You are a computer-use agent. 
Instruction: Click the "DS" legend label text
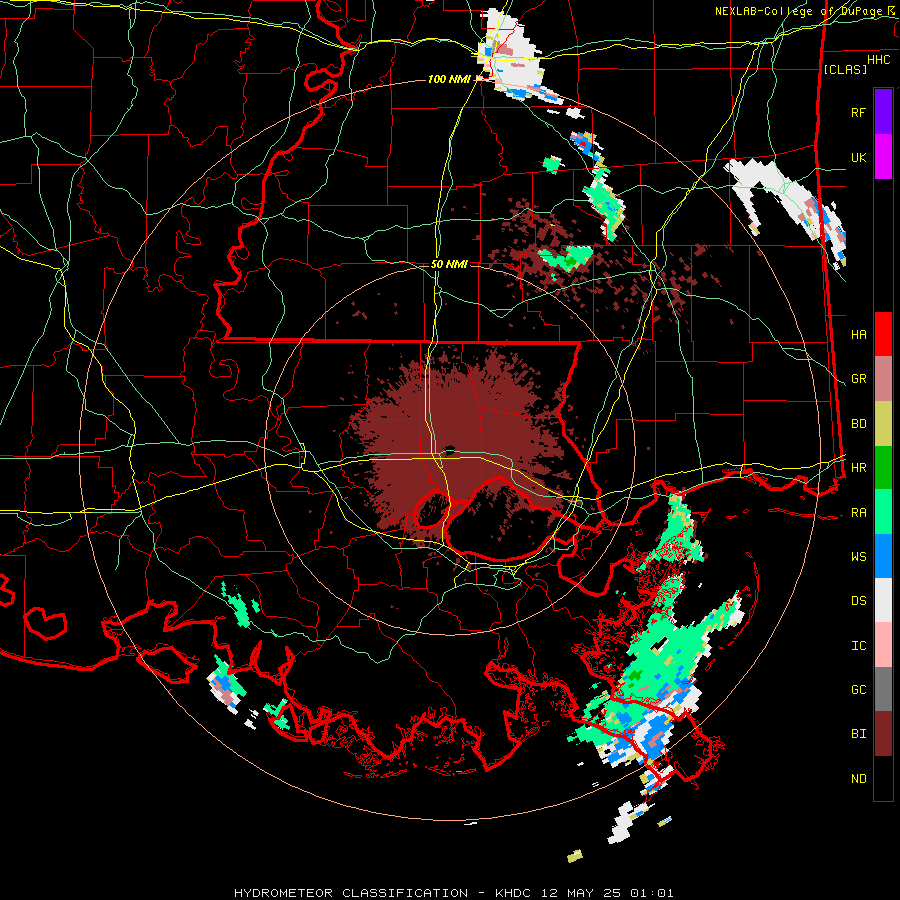tap(859, 601)
